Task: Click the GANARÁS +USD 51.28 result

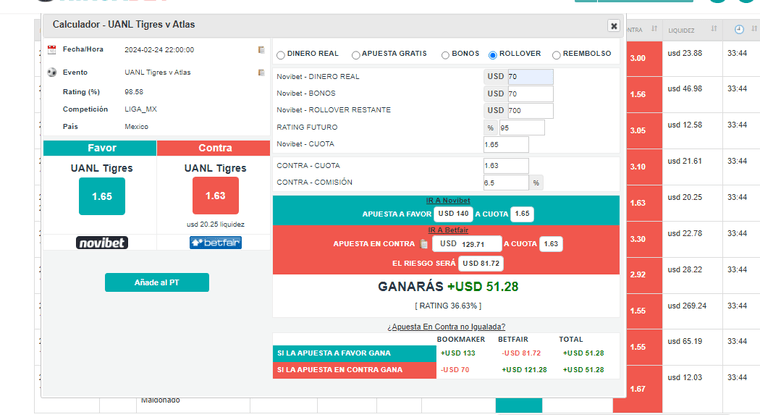Action: (x=448, y=287)
